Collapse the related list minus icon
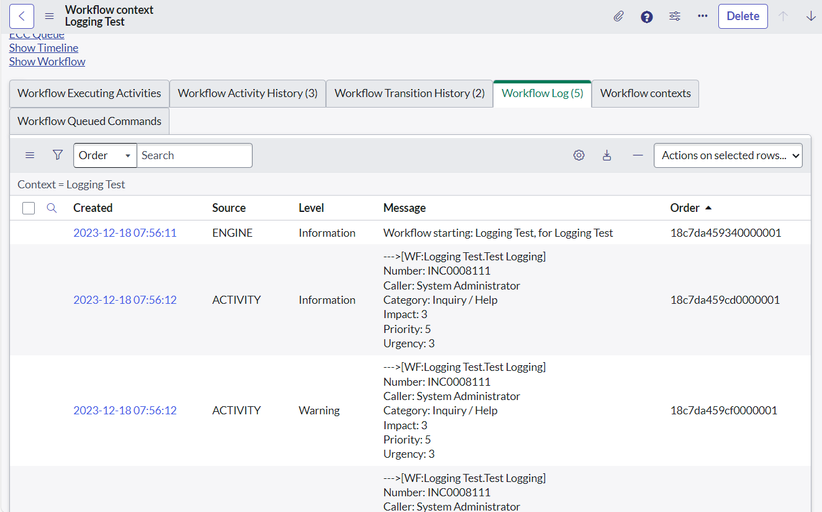 (x=637, y=155)
